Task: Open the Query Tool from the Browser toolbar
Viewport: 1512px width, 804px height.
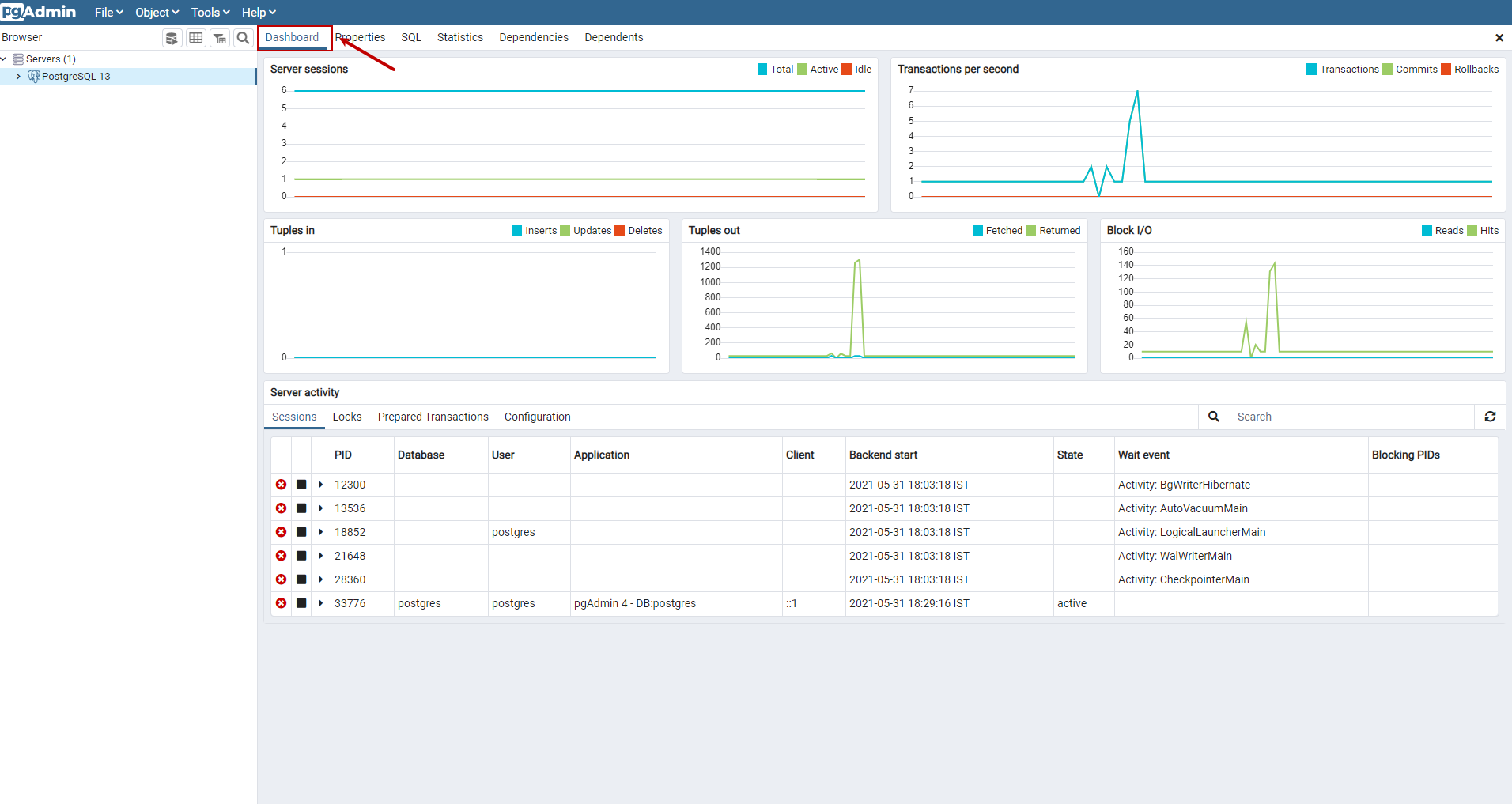Action: point(172,37)
